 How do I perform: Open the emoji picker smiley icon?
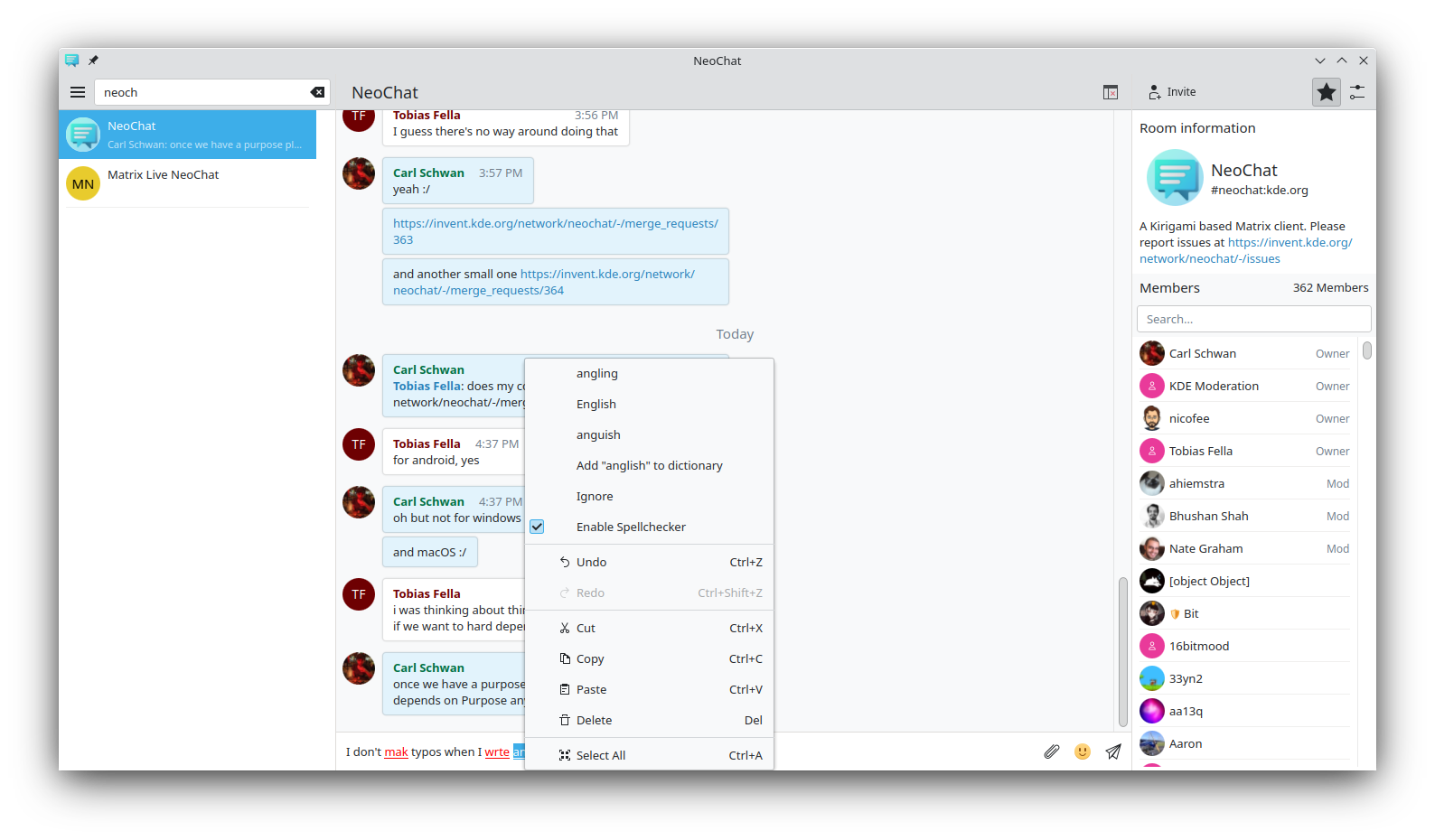point(1082,751)
